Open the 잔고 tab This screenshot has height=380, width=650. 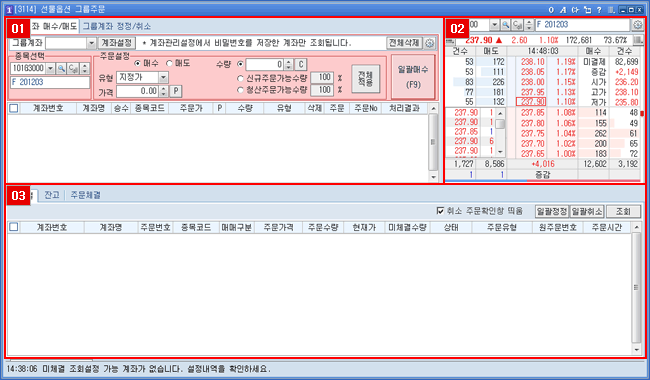click(x=51, y=195)
